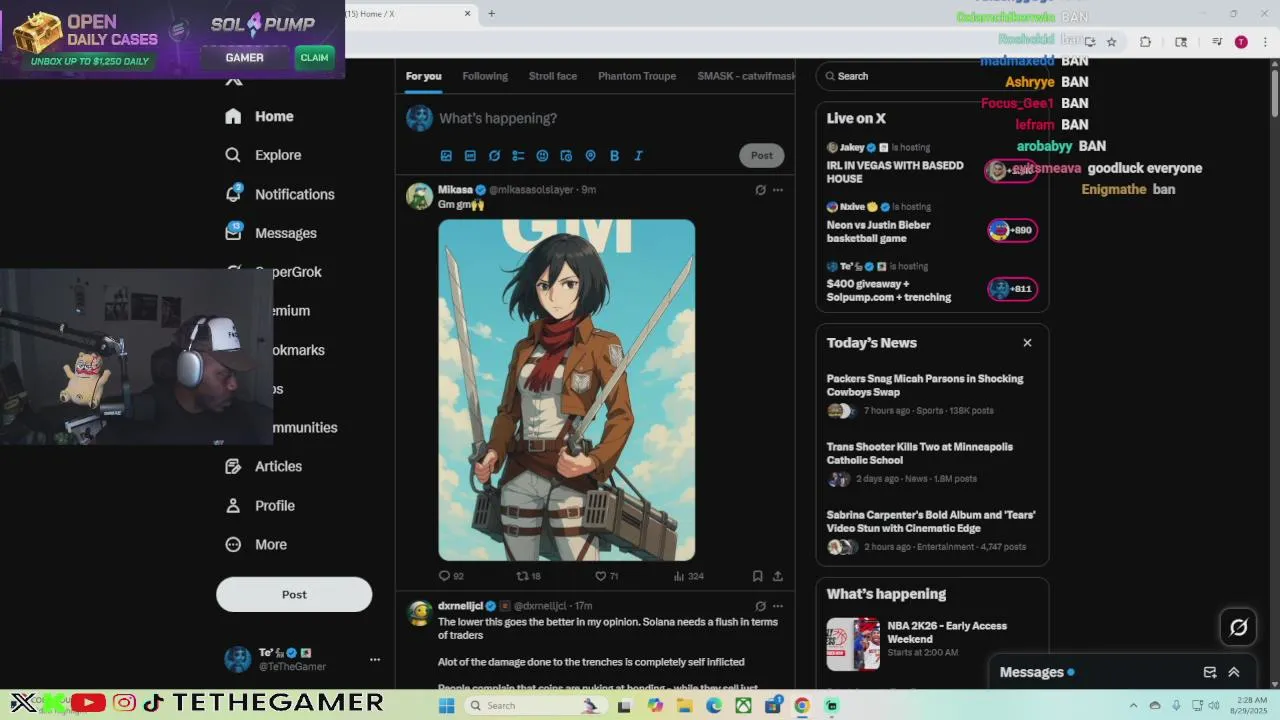
Task: Expand the Messages drawer
Action: tap(1234, 672)
